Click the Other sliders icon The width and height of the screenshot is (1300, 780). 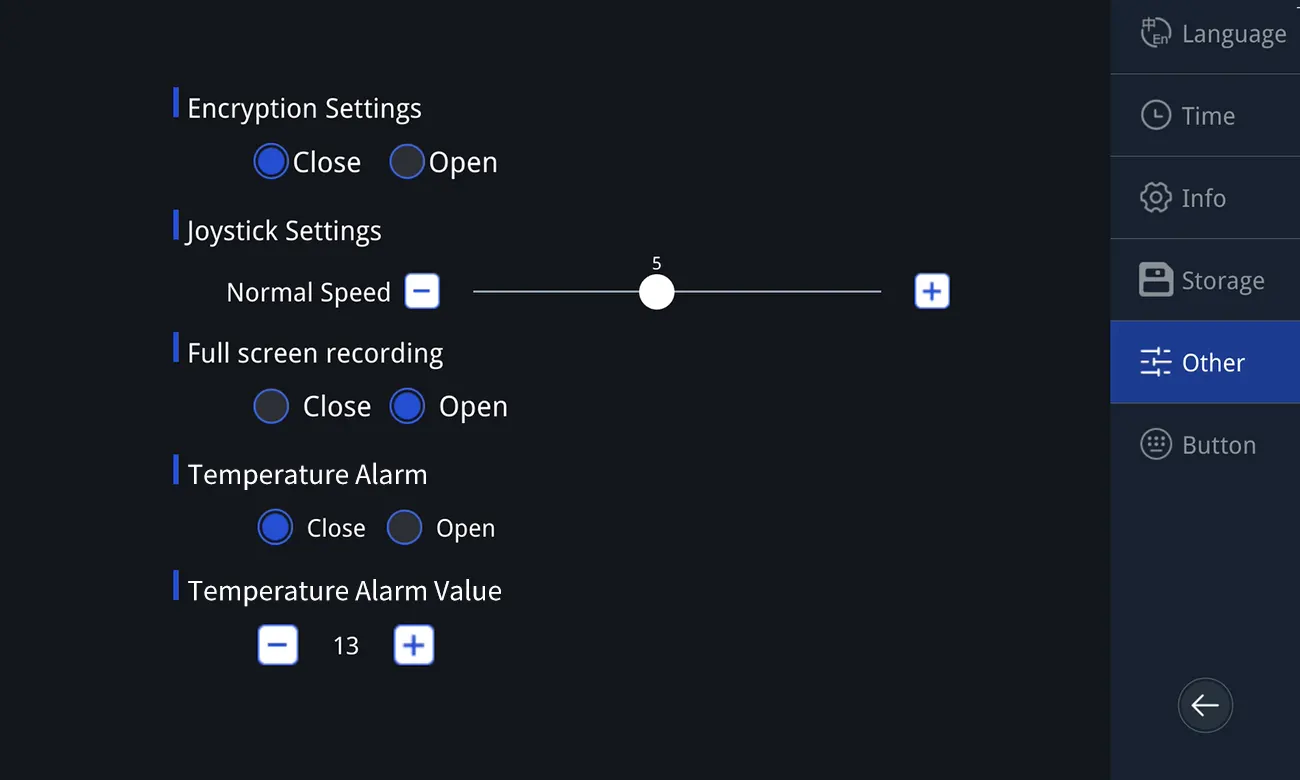1156,362
